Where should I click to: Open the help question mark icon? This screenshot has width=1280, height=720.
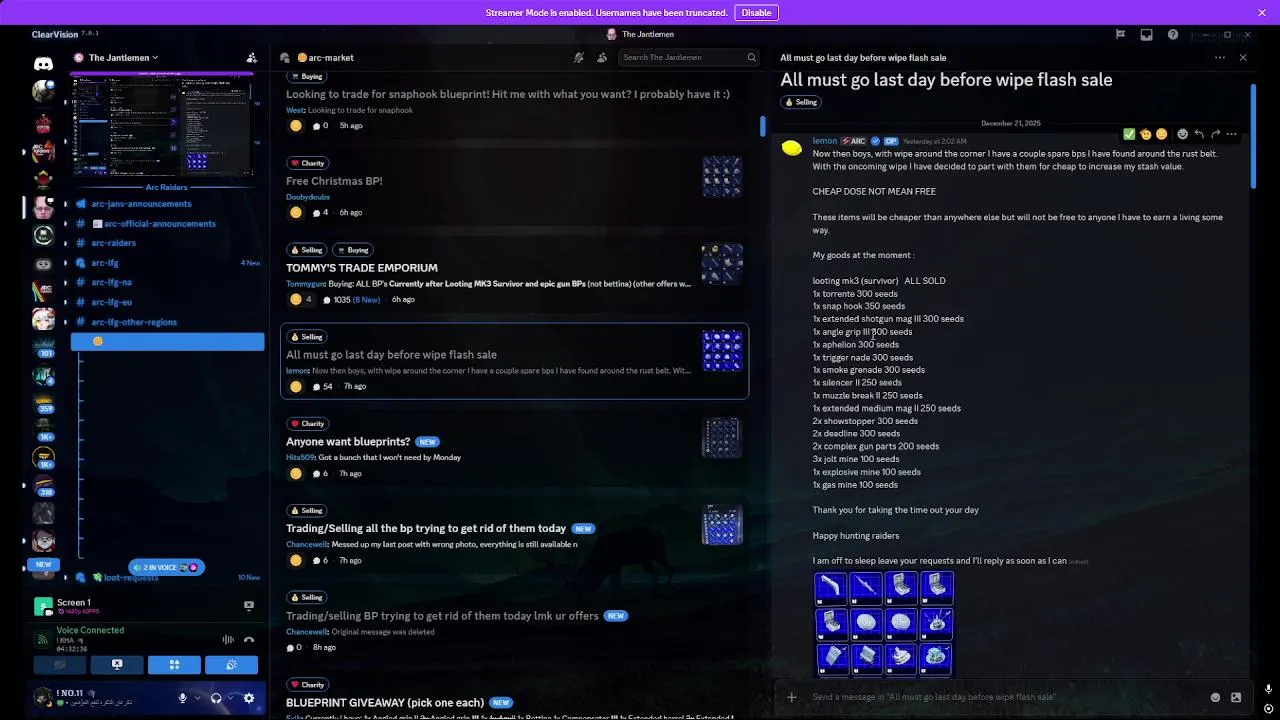click(1173, 35)
